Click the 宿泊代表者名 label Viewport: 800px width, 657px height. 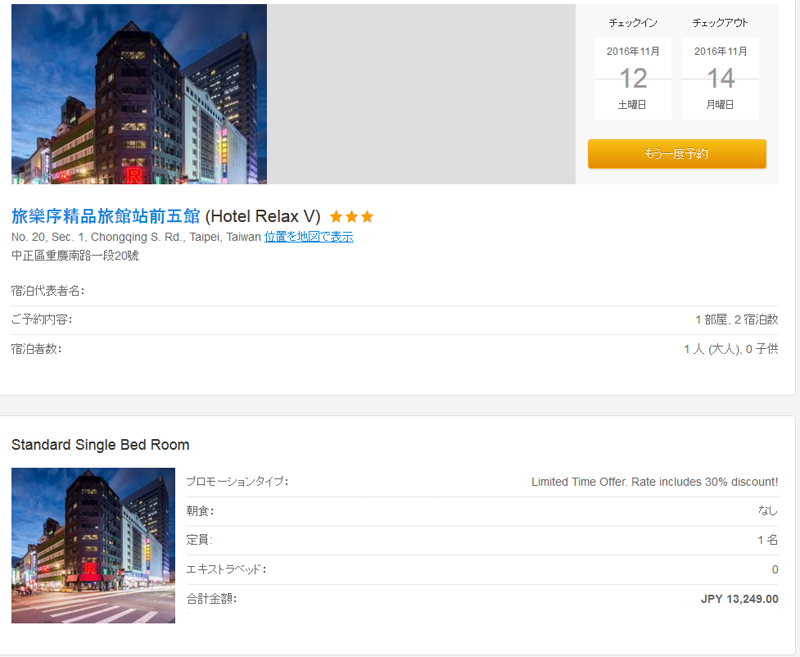(48, 291)
